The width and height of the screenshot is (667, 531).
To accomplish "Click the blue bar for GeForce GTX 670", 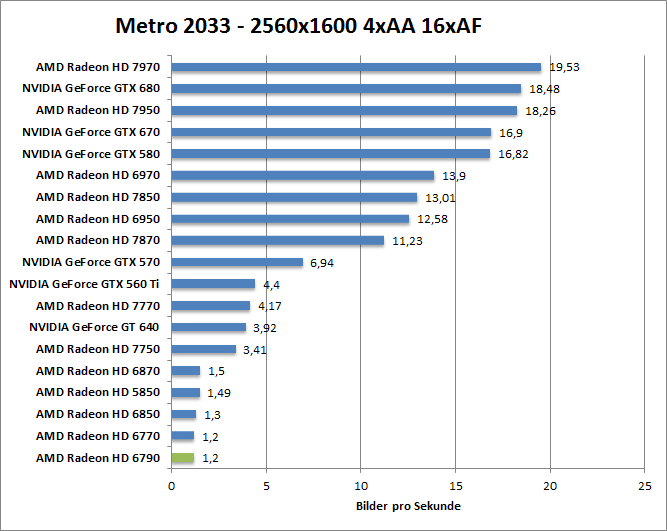I will click(331, 132).
